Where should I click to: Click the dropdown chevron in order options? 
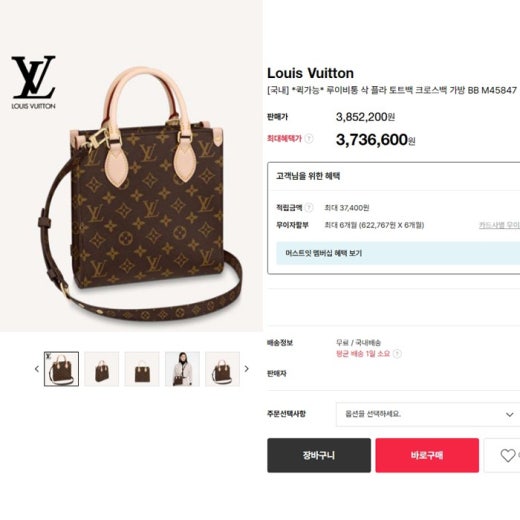(509, 415)
